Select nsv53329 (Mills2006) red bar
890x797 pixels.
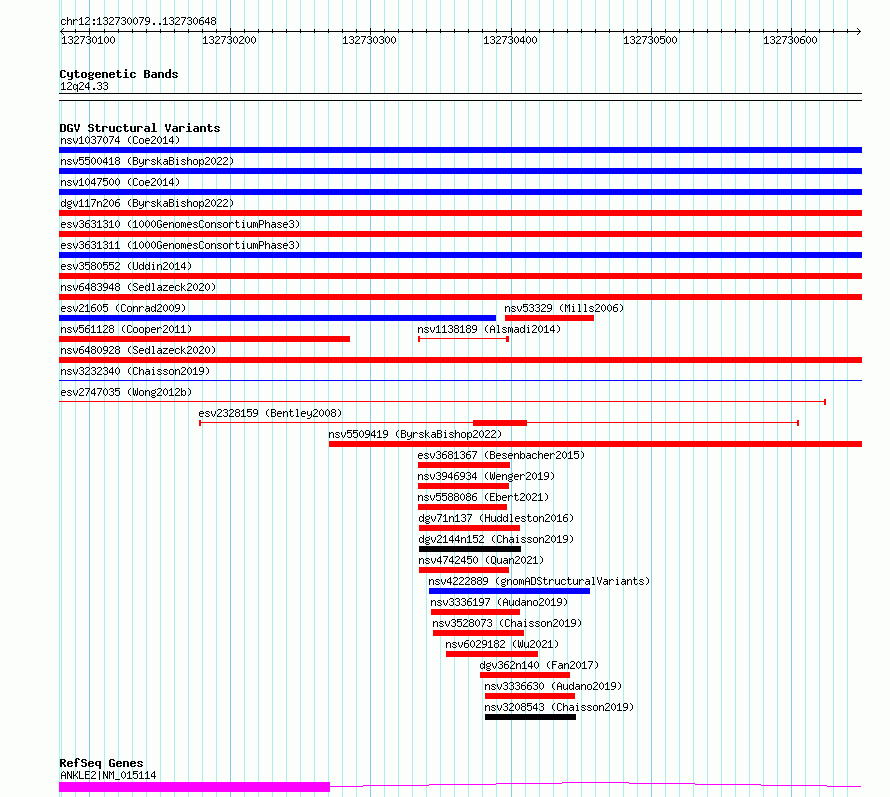(549, 318)
